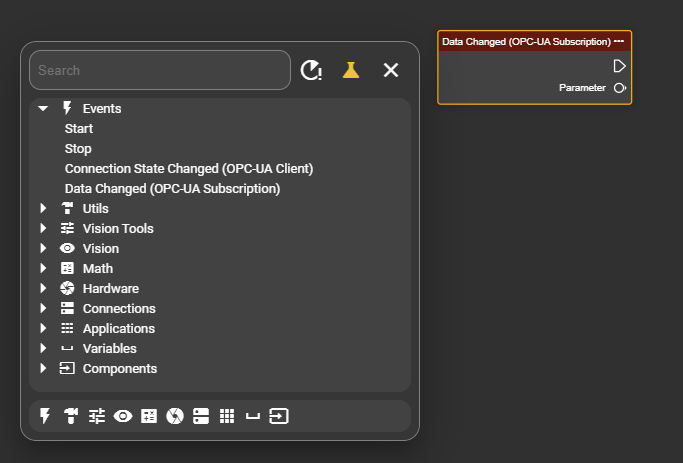Collapse the Events tree category
The width and height of the screenshot is (683, 463).
[43, 108]
